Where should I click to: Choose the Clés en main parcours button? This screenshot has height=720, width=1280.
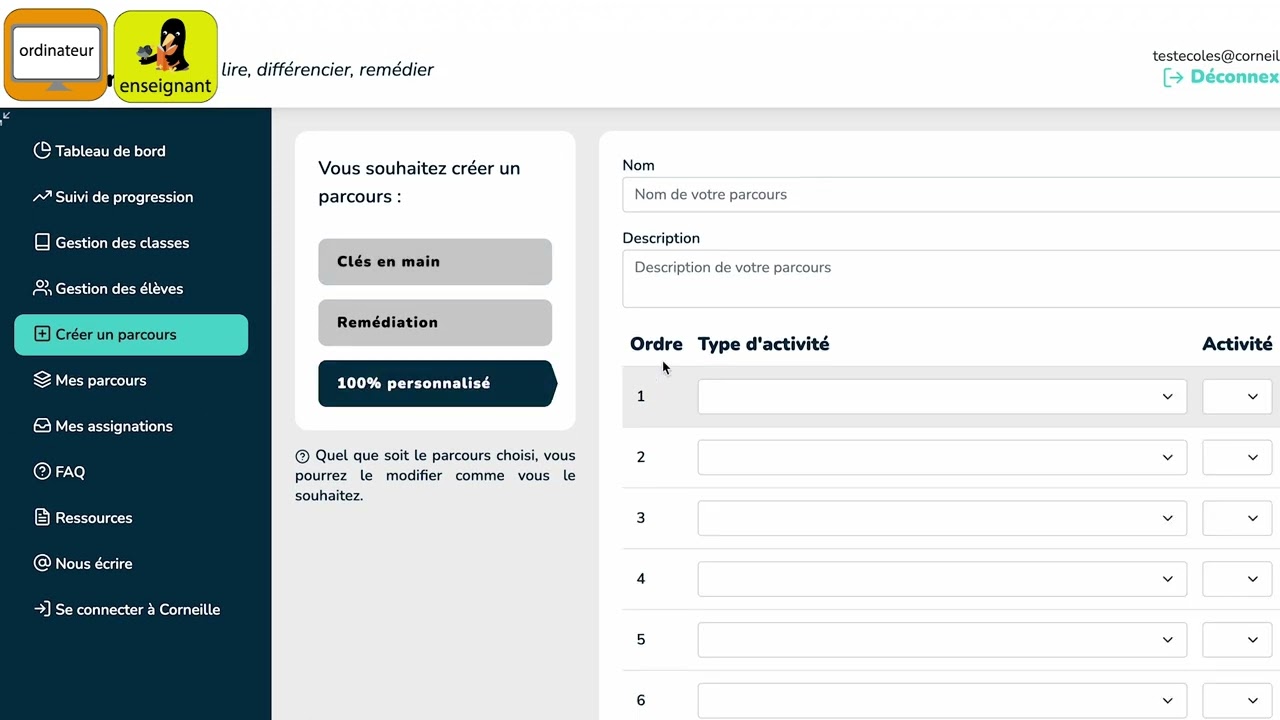[435, 262]
